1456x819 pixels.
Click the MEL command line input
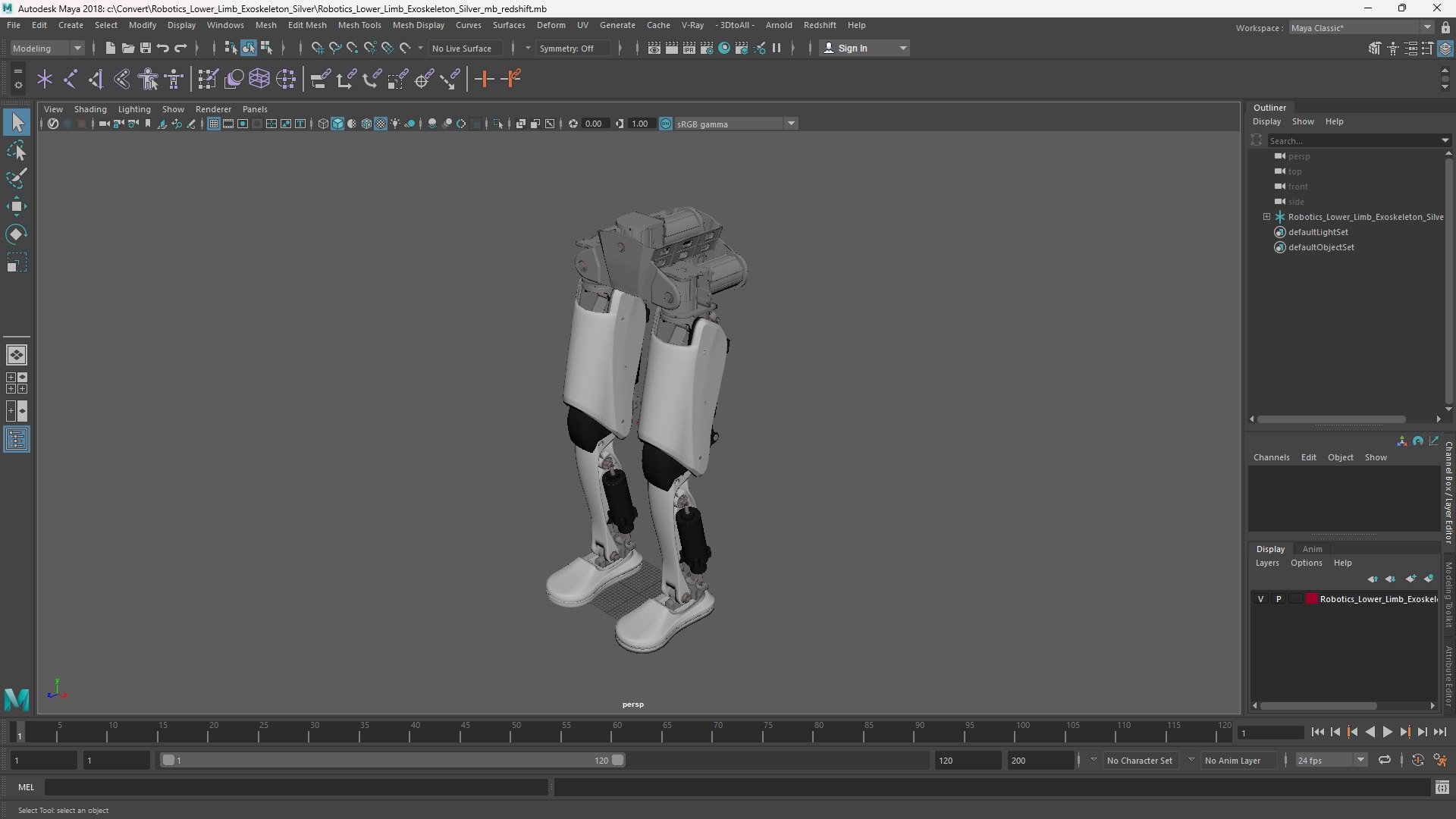pos(296,787)
